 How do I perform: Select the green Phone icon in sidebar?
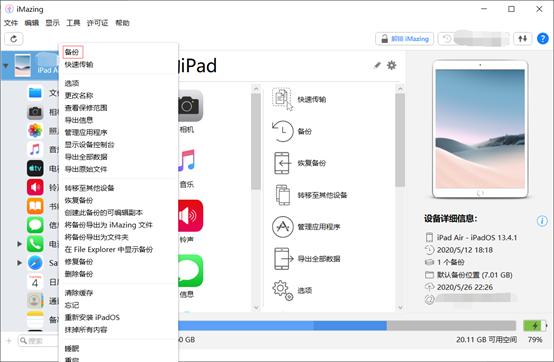coord(35,244)
